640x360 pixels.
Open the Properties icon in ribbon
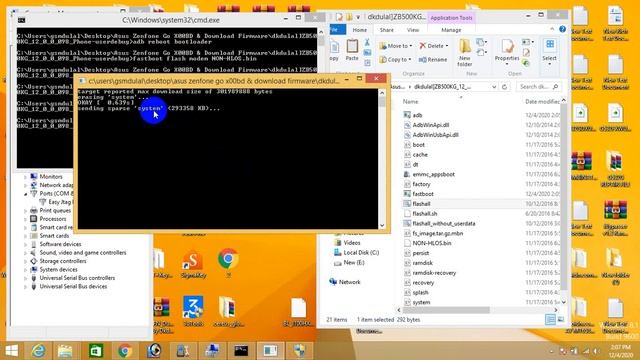507,51
